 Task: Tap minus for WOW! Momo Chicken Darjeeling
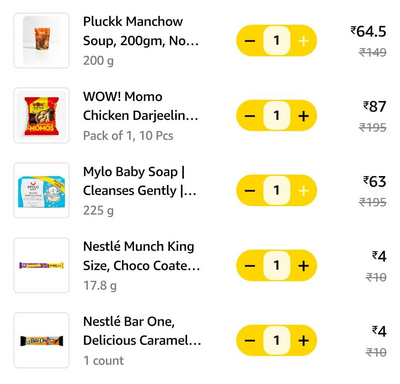tap(250, 116)
